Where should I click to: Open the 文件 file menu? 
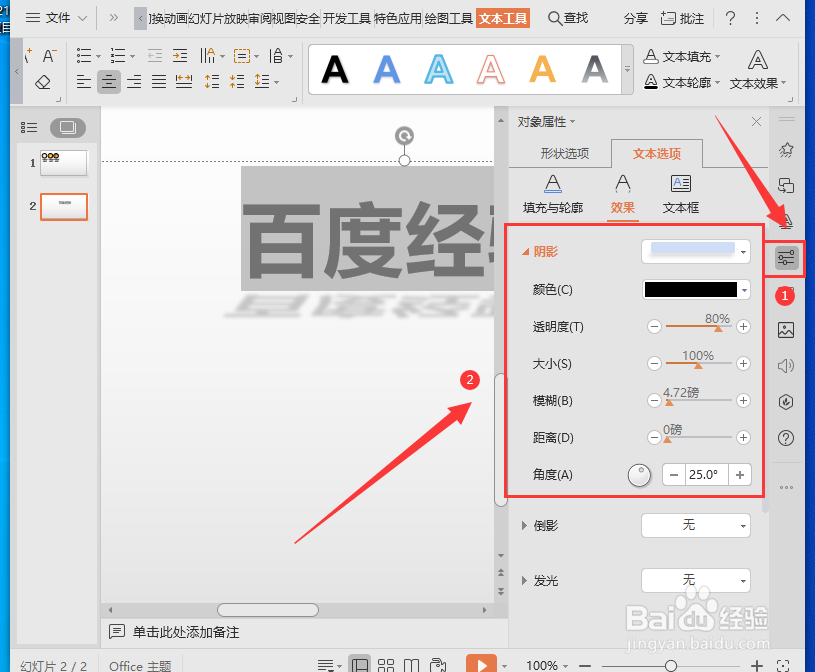click(x=57, y=18)
